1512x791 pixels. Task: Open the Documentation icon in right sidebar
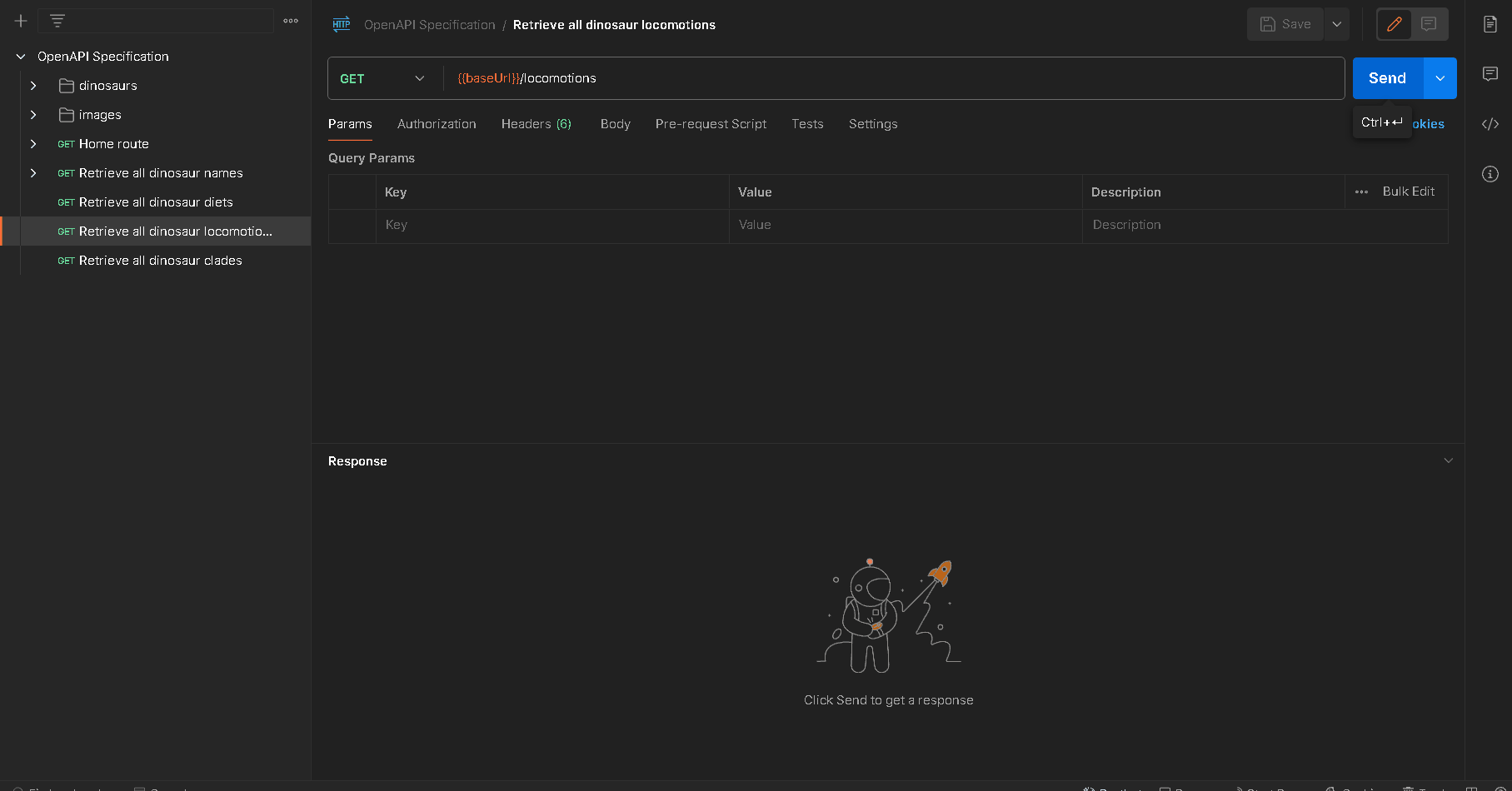click(1490, 24)
